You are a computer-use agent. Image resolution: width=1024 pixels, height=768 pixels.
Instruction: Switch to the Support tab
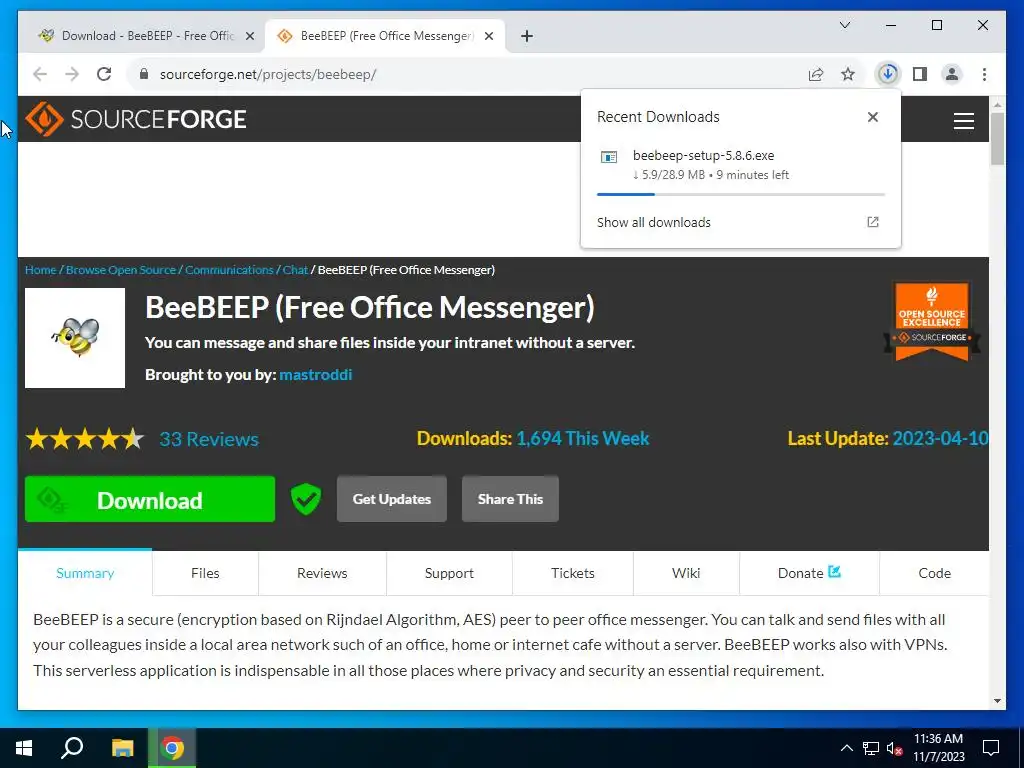(449, 573)
